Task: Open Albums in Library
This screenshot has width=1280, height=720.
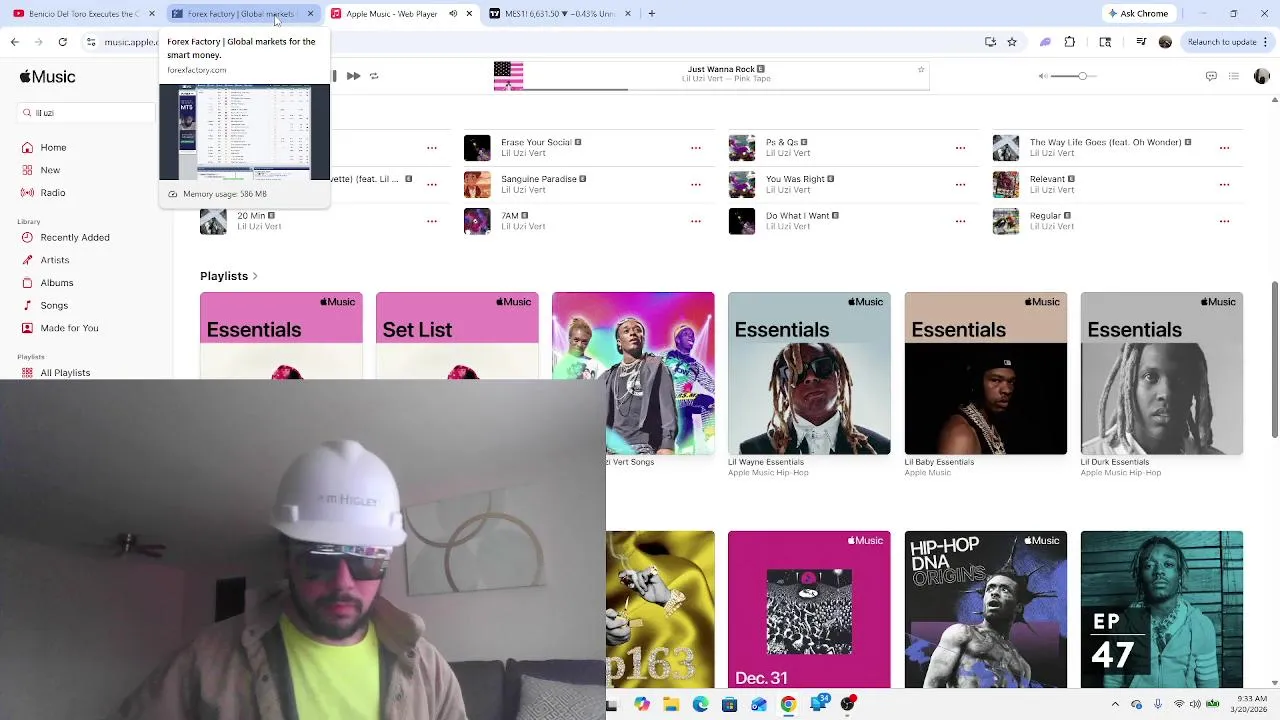Action: [x=57, y=283]
